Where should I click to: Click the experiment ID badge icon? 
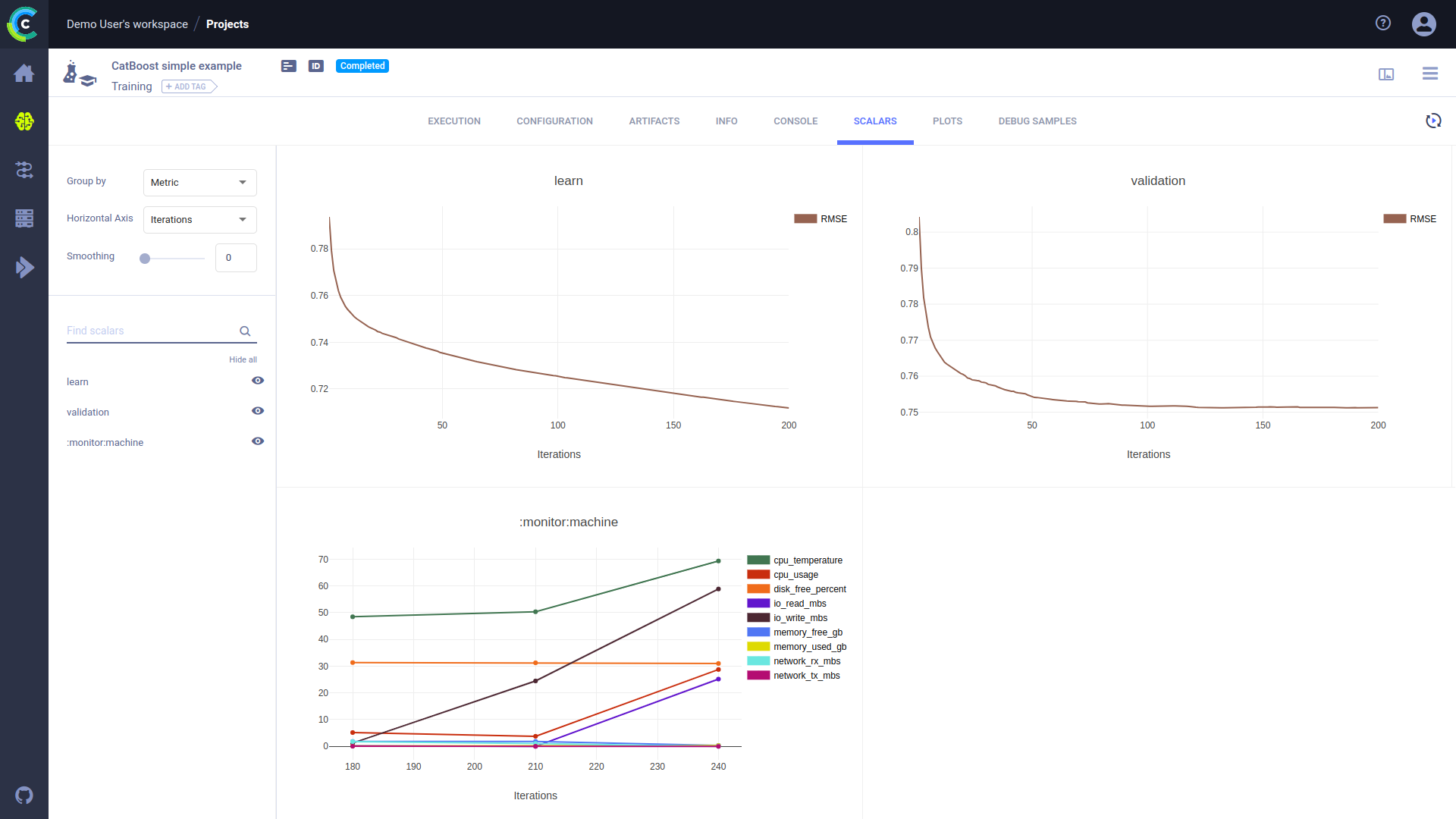[x=316, y=66]
